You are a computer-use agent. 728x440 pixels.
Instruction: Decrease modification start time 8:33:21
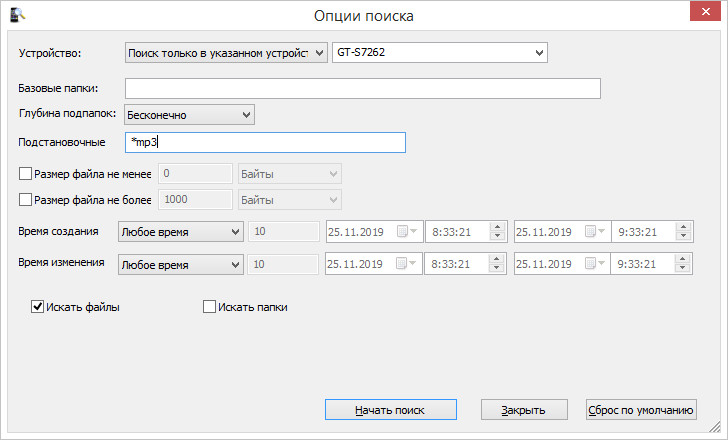tap(496, 268)
